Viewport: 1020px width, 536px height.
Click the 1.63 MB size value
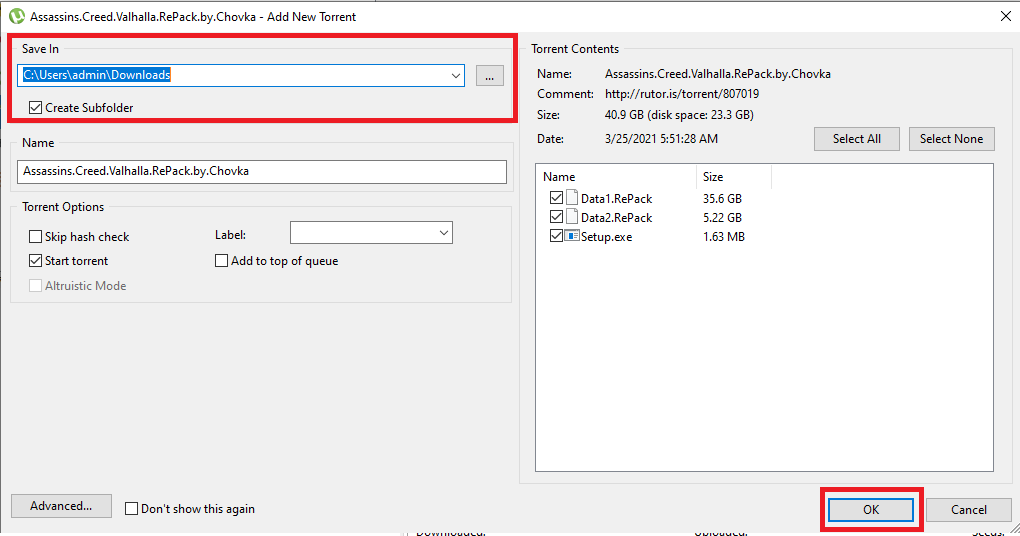pos(723,237)
